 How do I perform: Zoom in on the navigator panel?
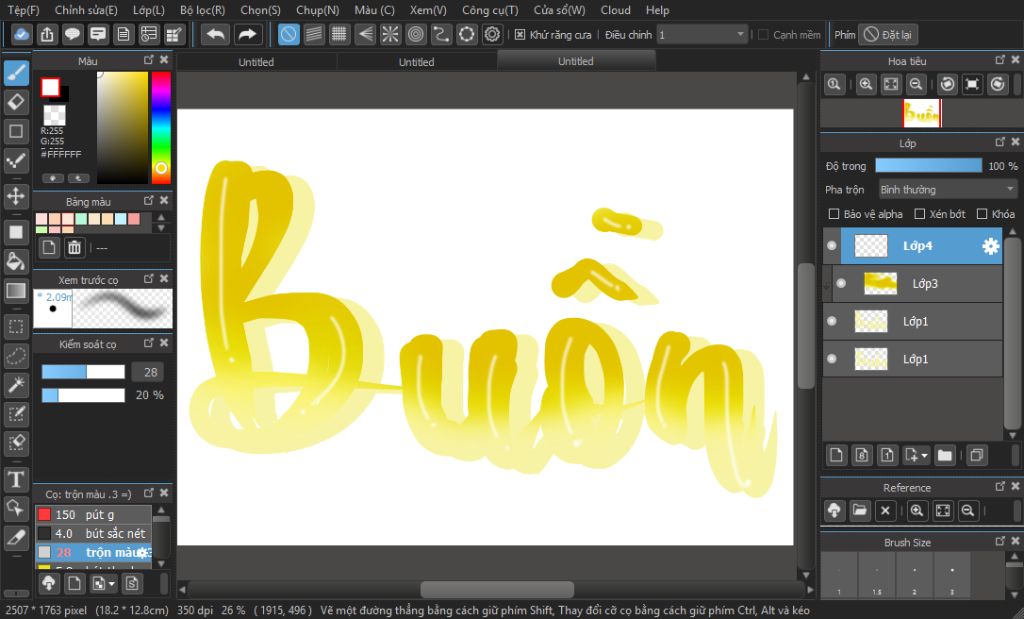[x=866, y=84]
